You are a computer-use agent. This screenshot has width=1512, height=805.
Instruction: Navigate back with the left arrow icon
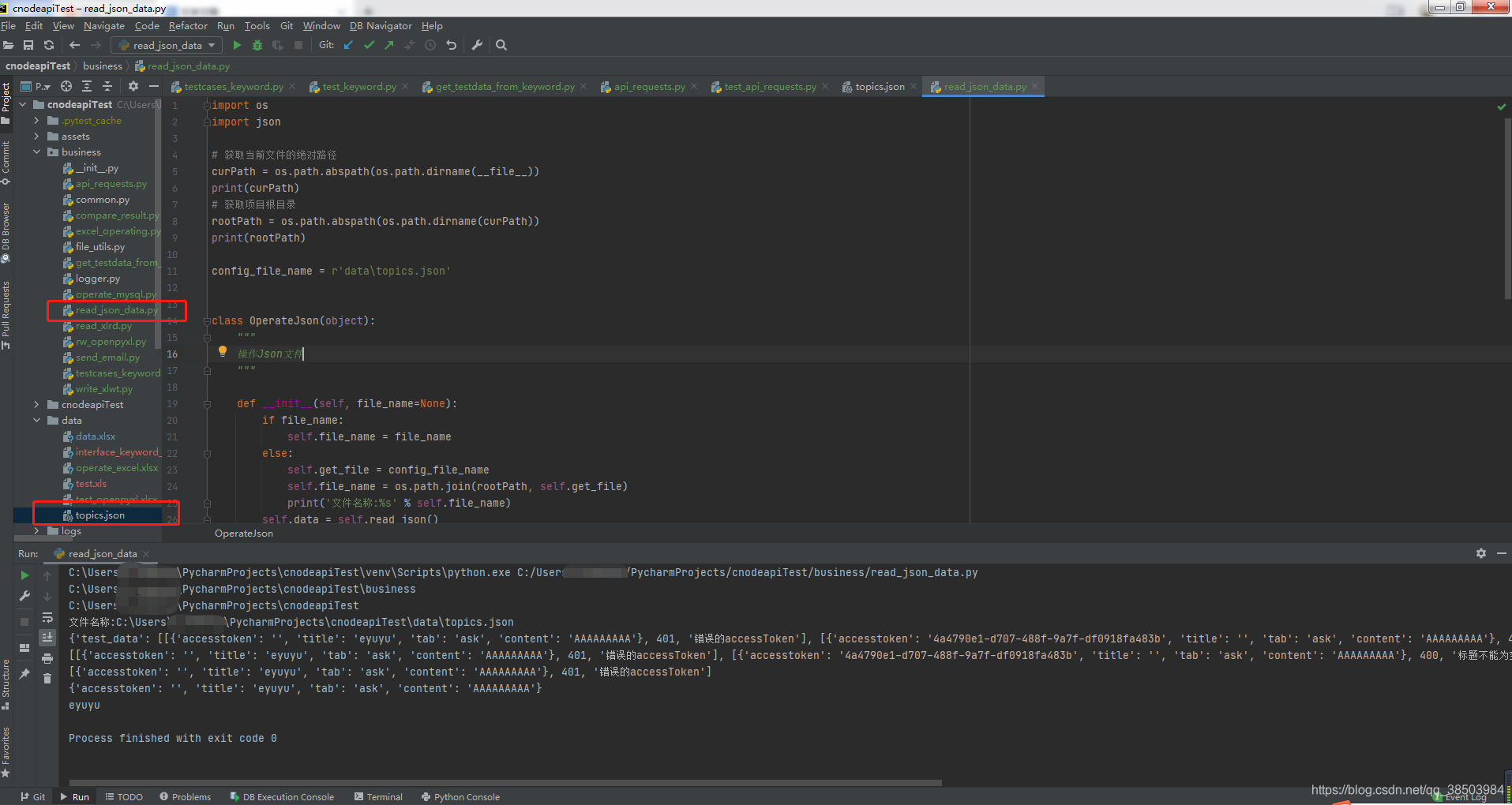pos(74,45)
